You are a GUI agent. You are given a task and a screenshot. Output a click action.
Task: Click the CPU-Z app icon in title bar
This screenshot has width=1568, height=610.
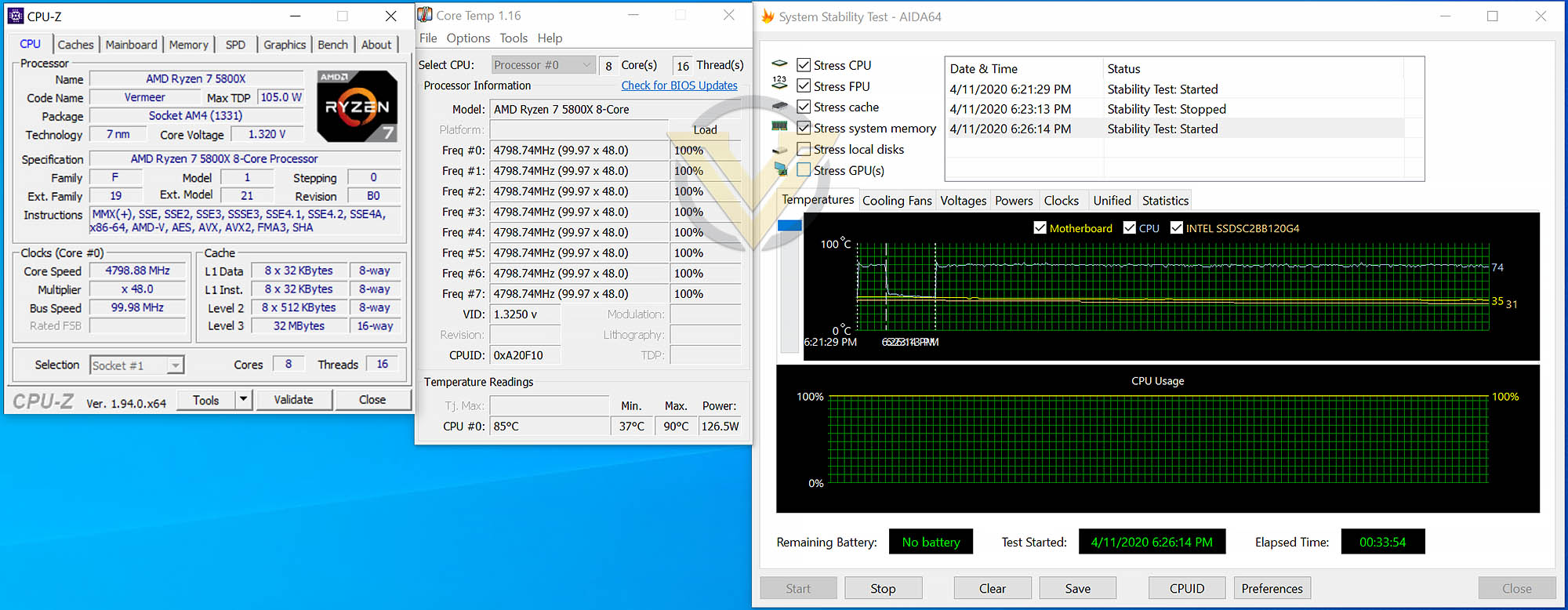tap(15, 16)
